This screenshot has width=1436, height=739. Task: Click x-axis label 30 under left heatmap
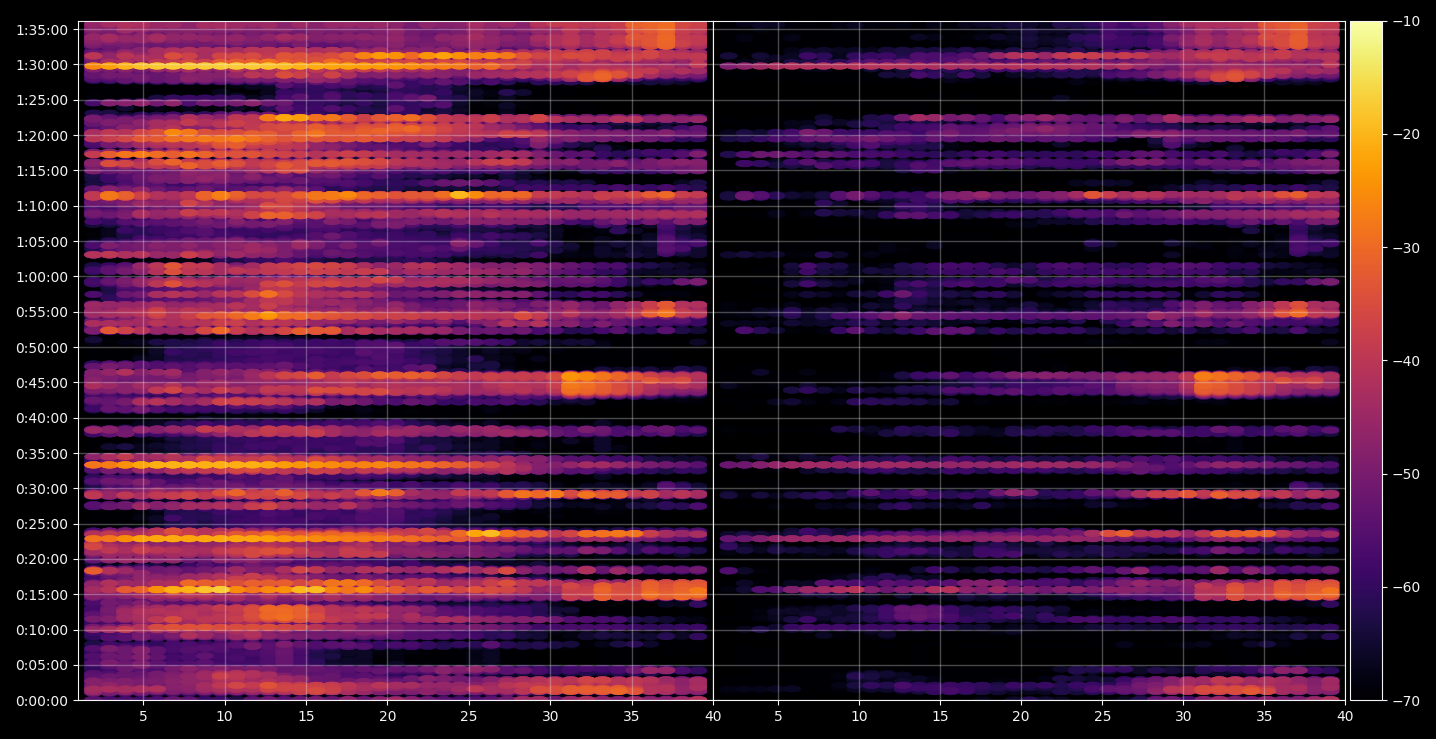[x=550, y=716]
